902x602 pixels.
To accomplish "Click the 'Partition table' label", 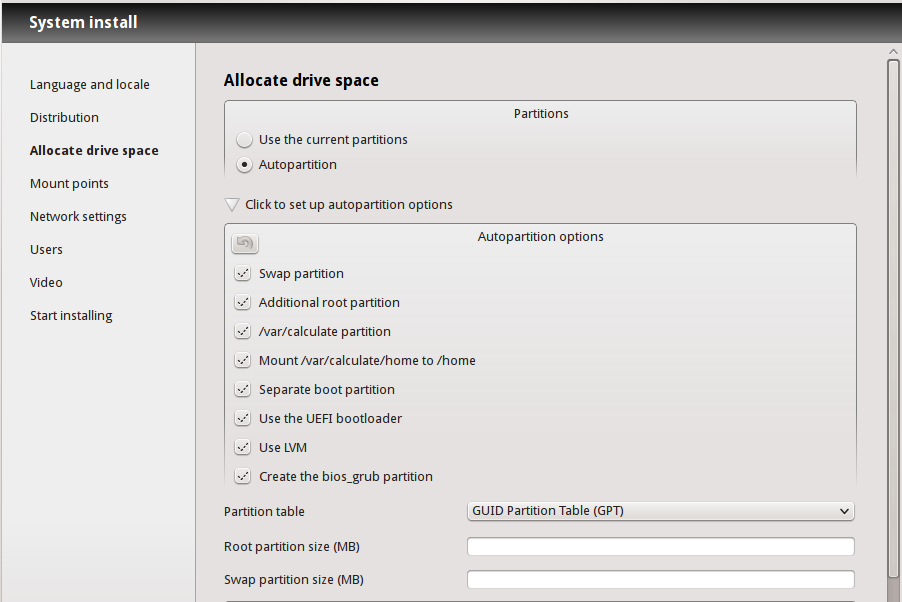I will point(264,512).
